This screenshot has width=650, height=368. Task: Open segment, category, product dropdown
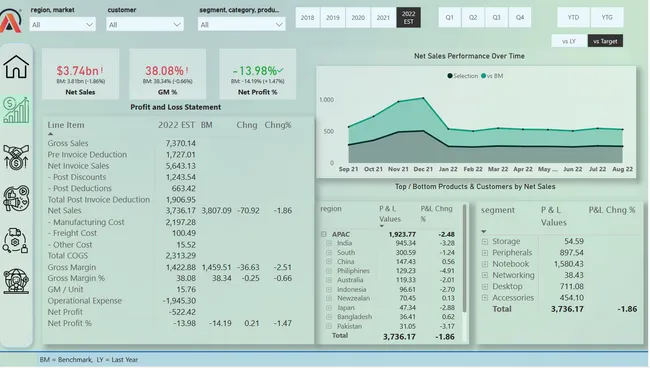[x=242, y=24]
